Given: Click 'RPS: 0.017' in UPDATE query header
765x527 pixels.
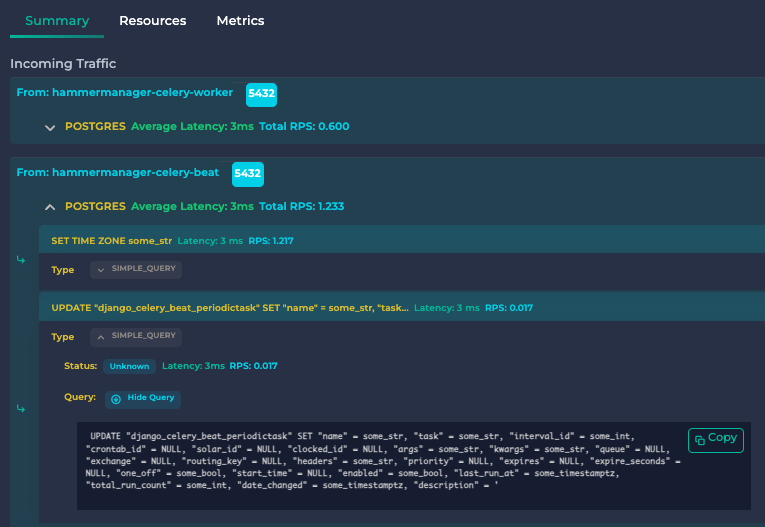Looking at the screenshot, I should [x=509, y=308].
